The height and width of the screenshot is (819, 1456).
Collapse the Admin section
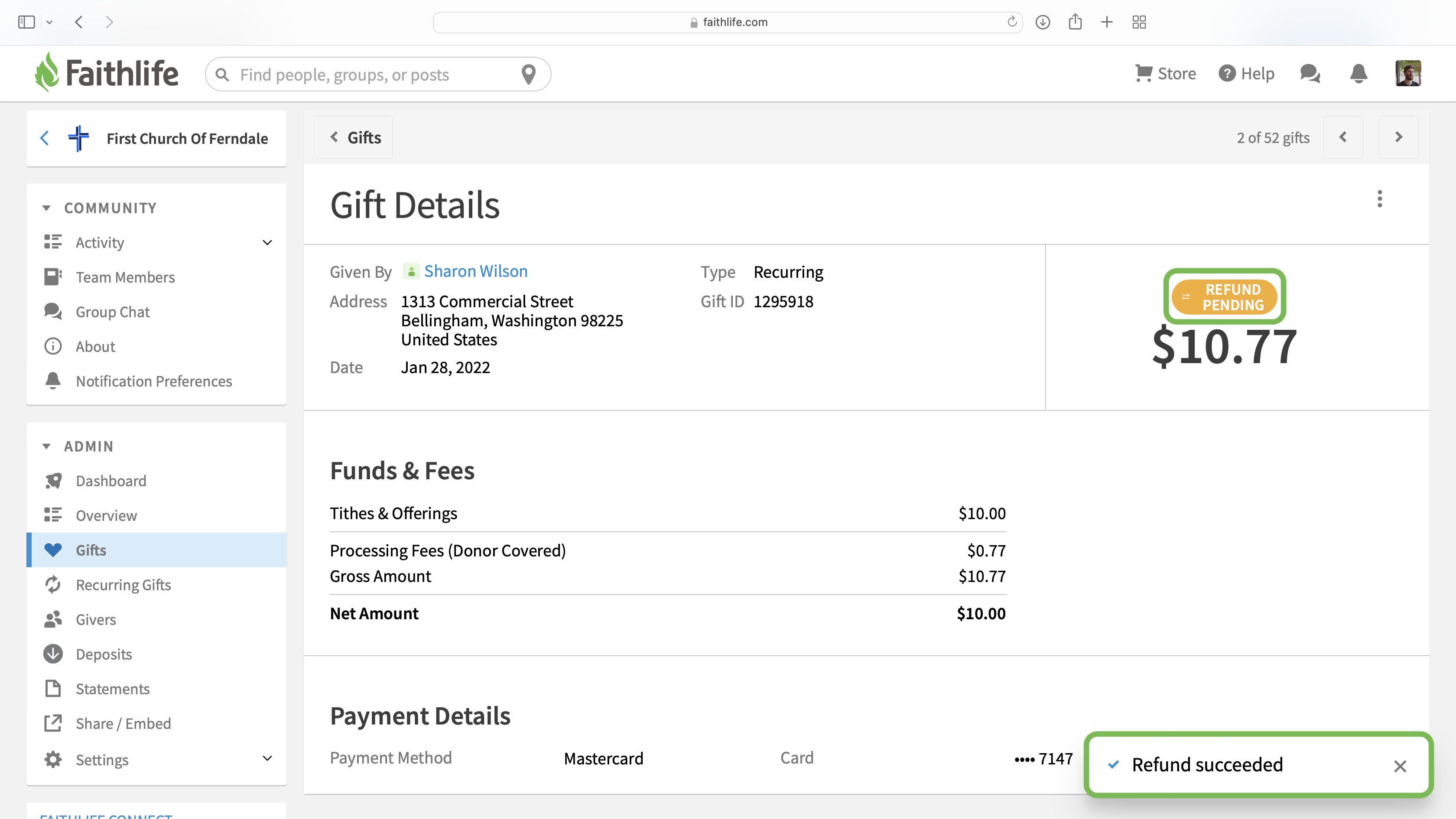(x=46, y=446)
